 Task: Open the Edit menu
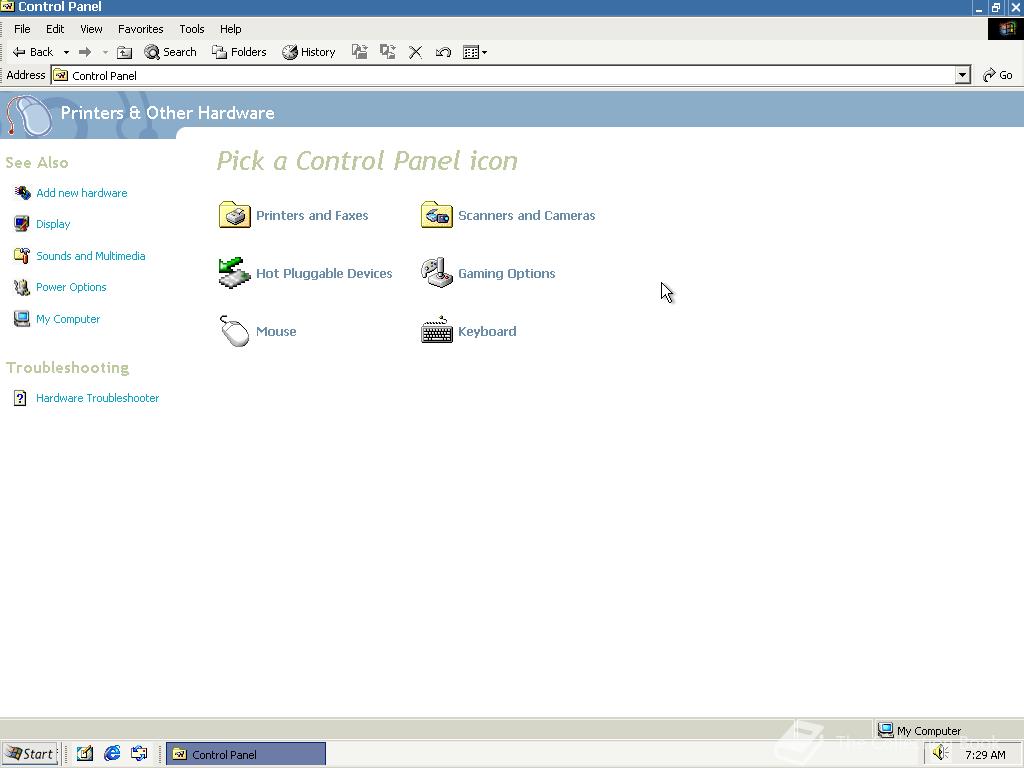click(55, 29)
